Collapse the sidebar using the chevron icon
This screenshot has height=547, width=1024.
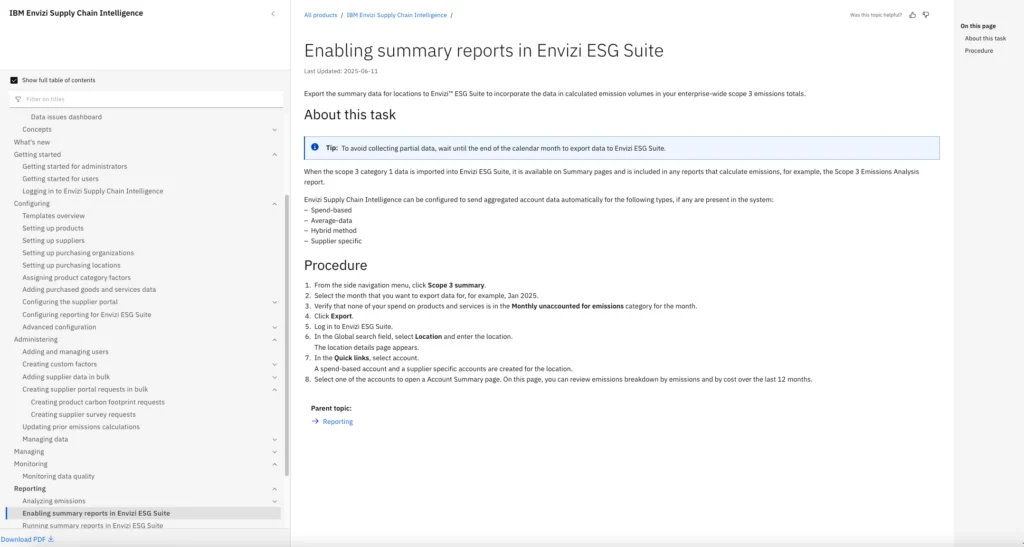pyautogui.click(x=273, y=13)
